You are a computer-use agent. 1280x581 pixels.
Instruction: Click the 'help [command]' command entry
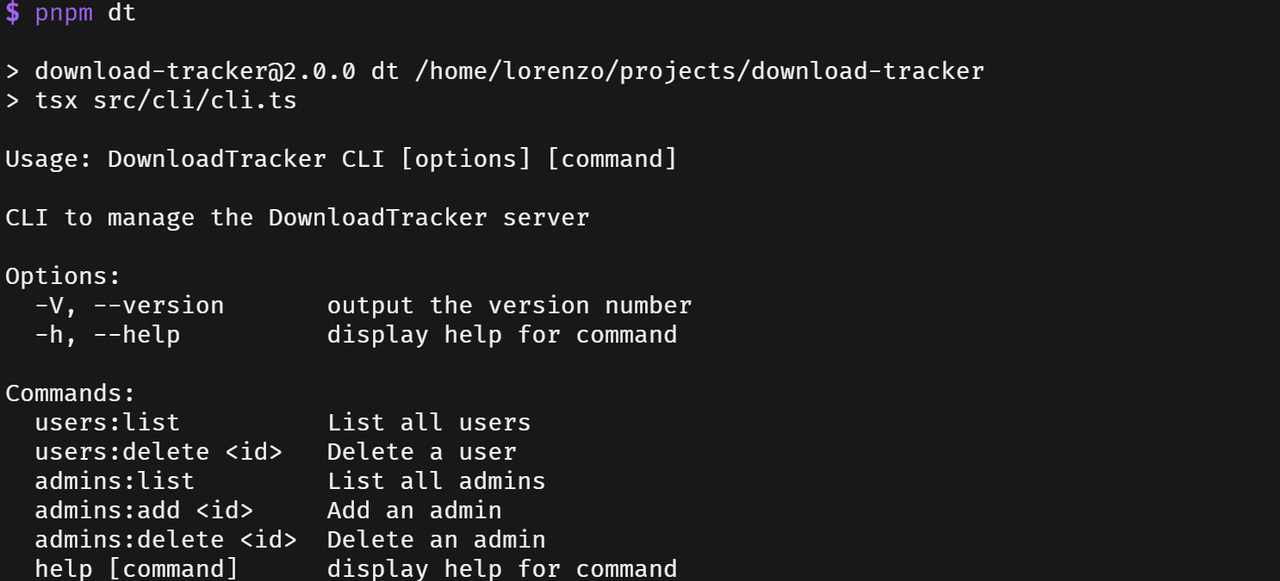coord(136,569)
